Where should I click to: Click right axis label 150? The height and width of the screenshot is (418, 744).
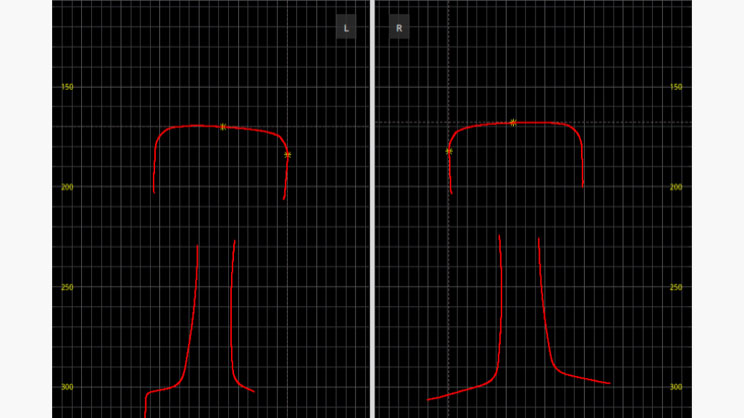[x=676, y=87]
